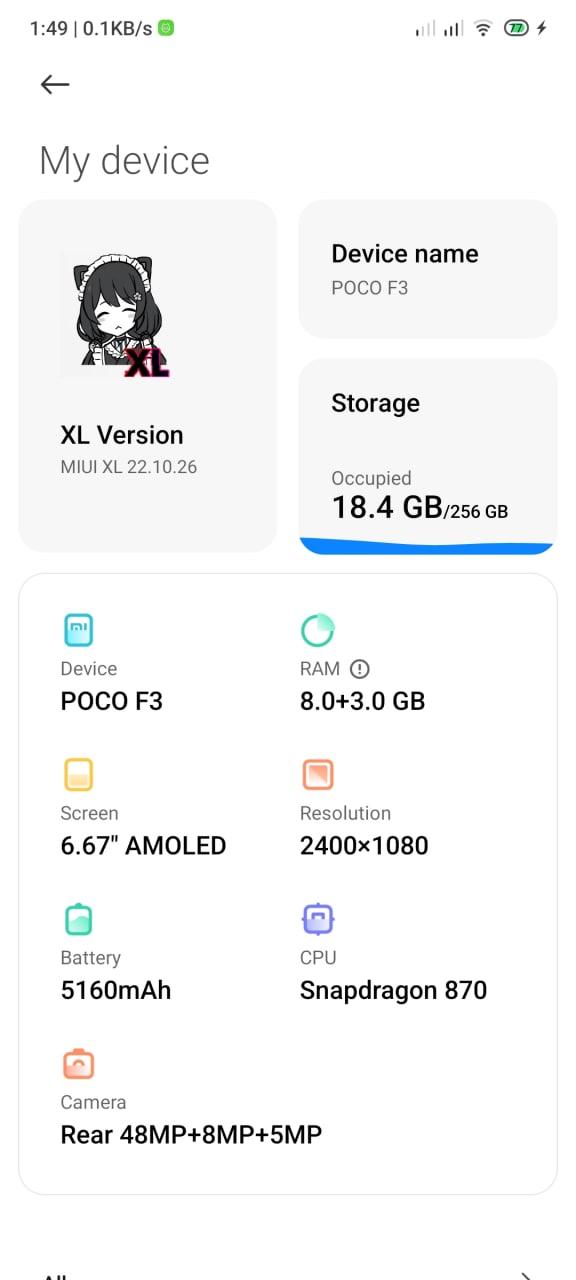
Task: Tap the yellow Screen icon
Action: pos(79,775)
